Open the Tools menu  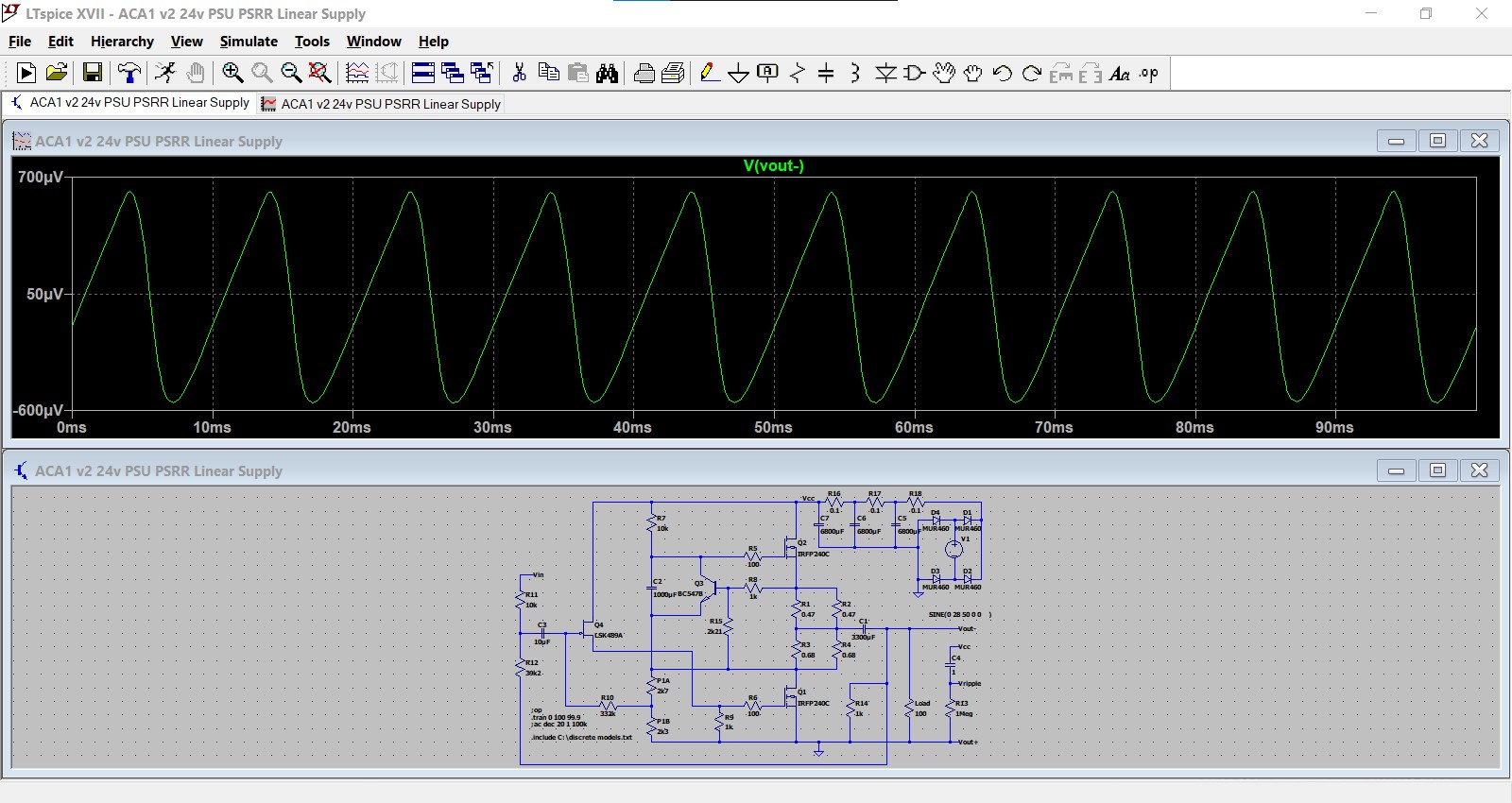[312, 42]
